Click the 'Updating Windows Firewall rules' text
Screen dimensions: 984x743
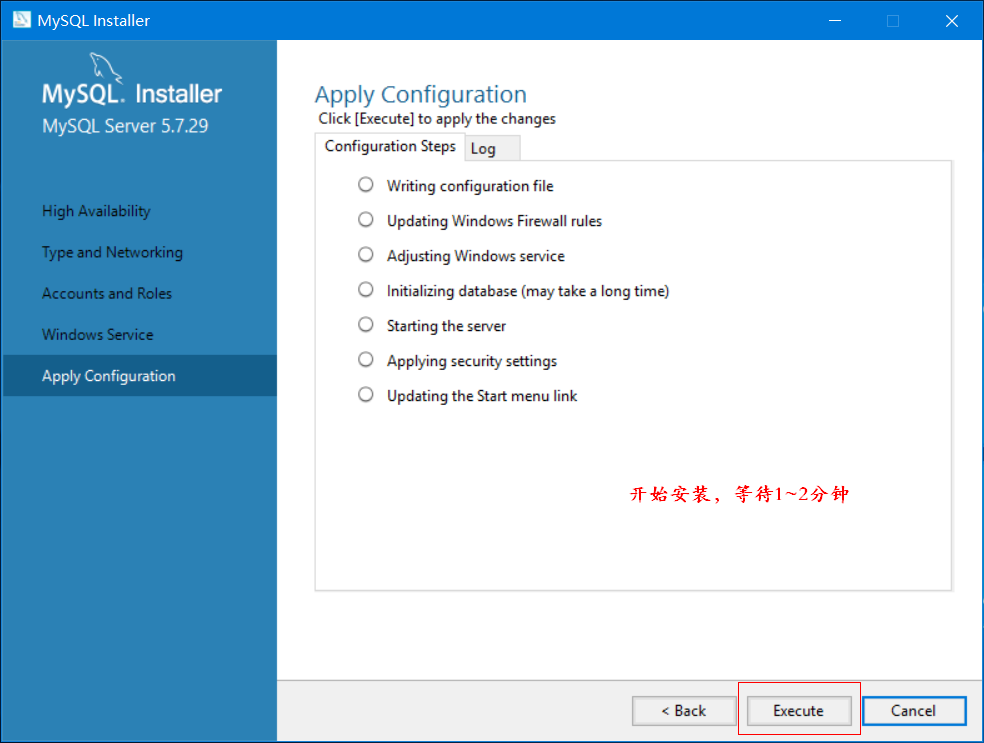tap(494, 221)
